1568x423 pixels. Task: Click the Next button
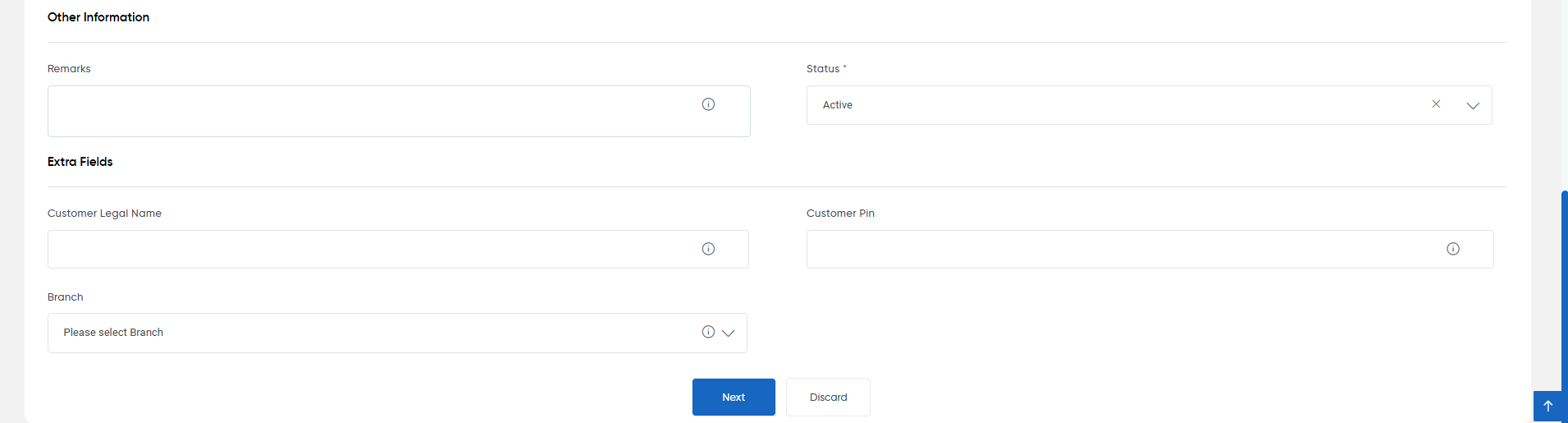734,397
